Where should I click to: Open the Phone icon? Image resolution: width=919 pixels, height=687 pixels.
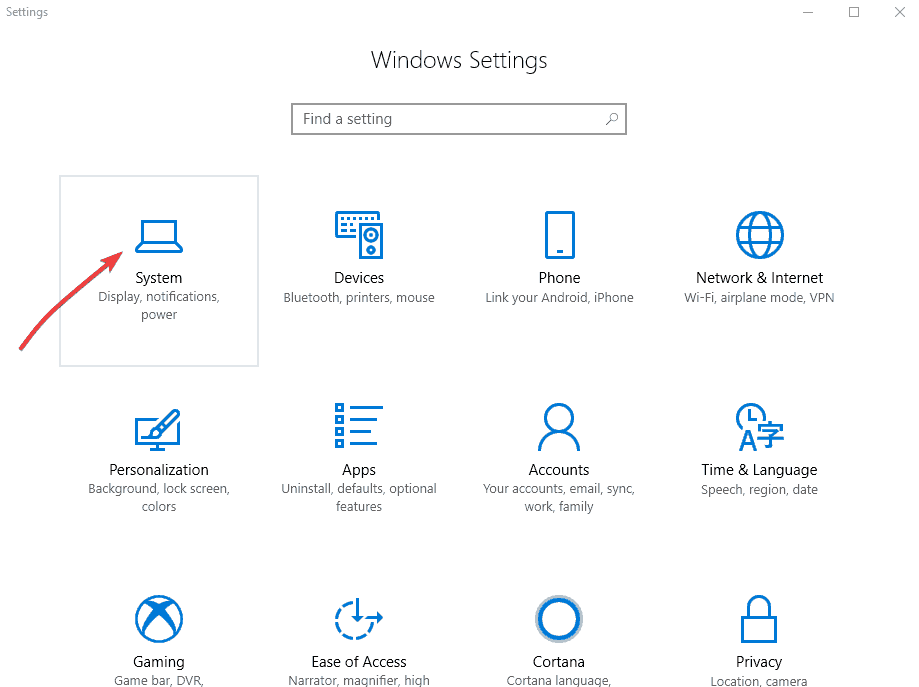tap(560, 234)
